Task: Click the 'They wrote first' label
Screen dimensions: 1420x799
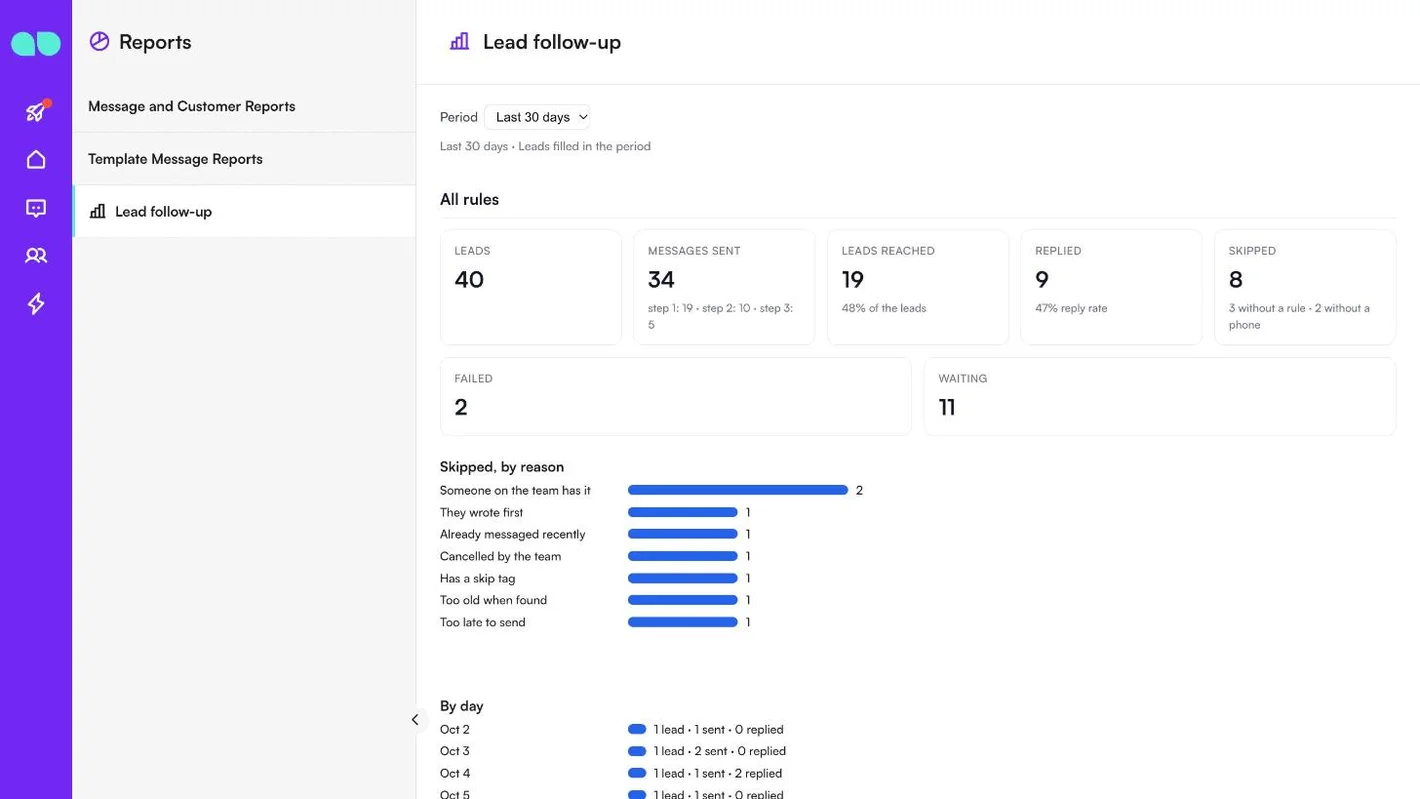Action: coord(481,512)
